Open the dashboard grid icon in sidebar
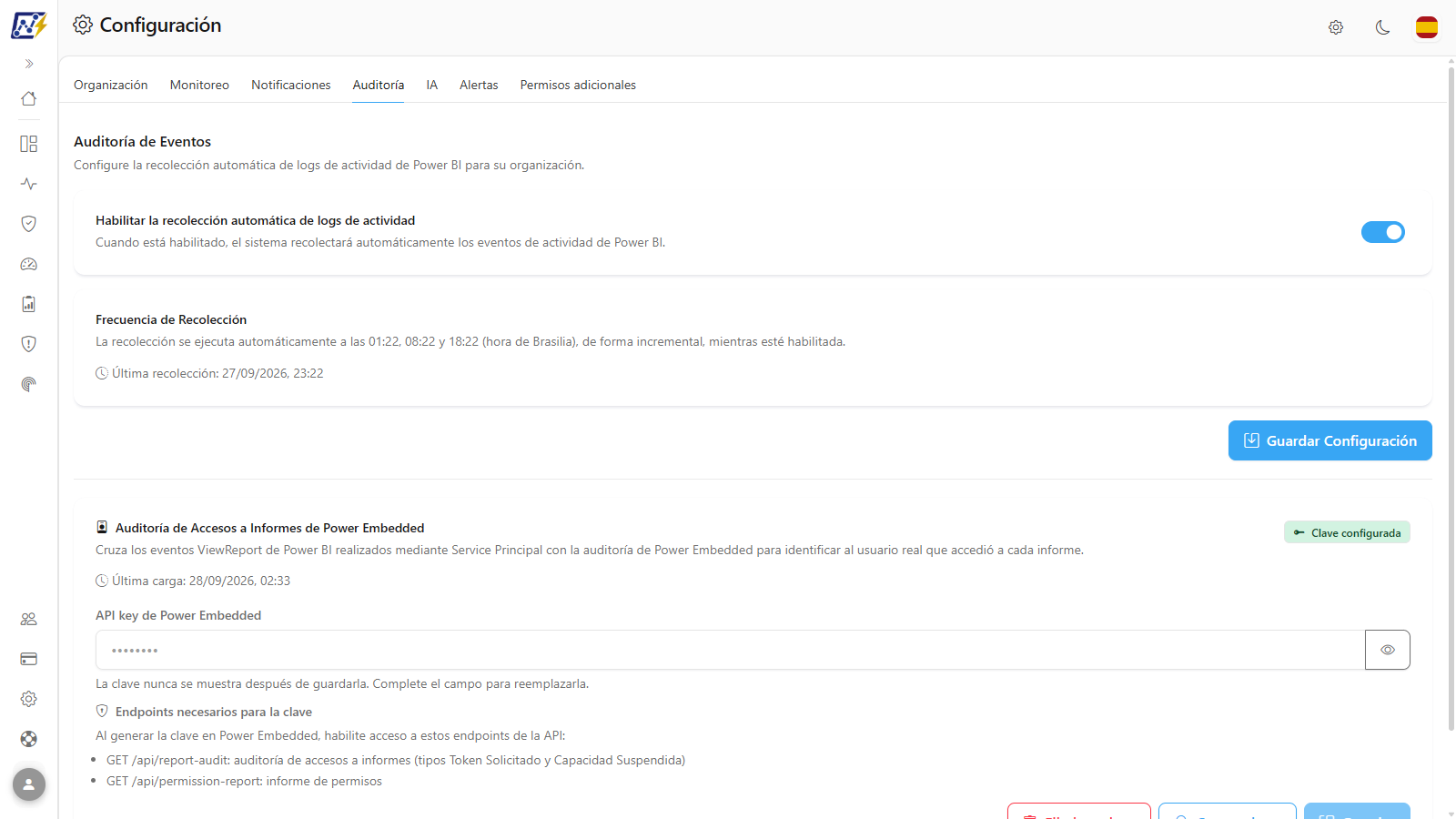 click(x=29, y=144)
